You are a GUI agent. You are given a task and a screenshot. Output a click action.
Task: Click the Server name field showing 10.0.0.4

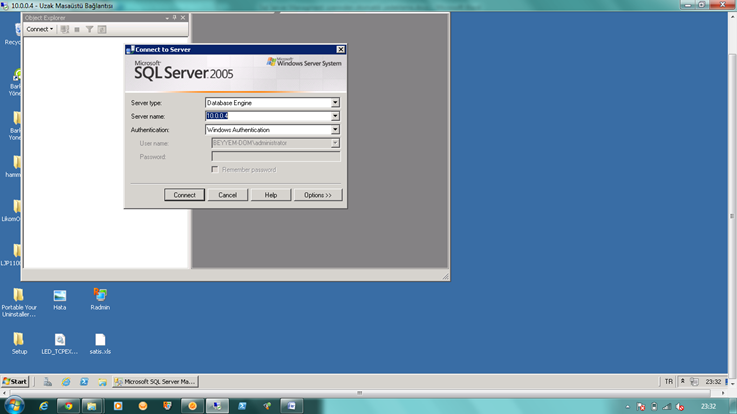pyautogui.click(x=268, y=116)
